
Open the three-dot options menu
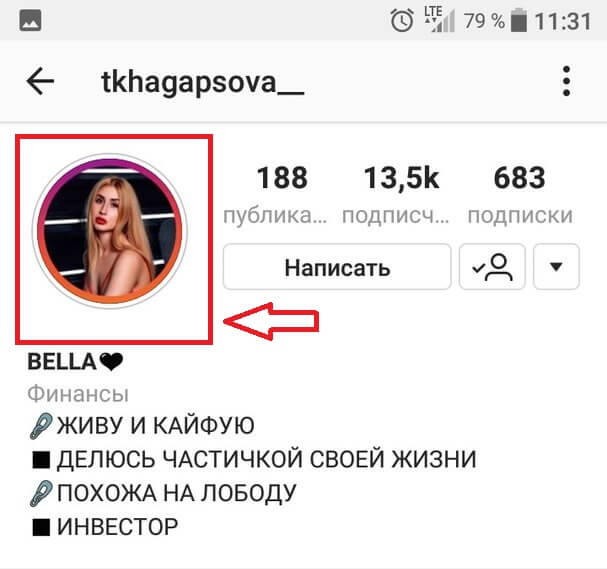[566, 81]
